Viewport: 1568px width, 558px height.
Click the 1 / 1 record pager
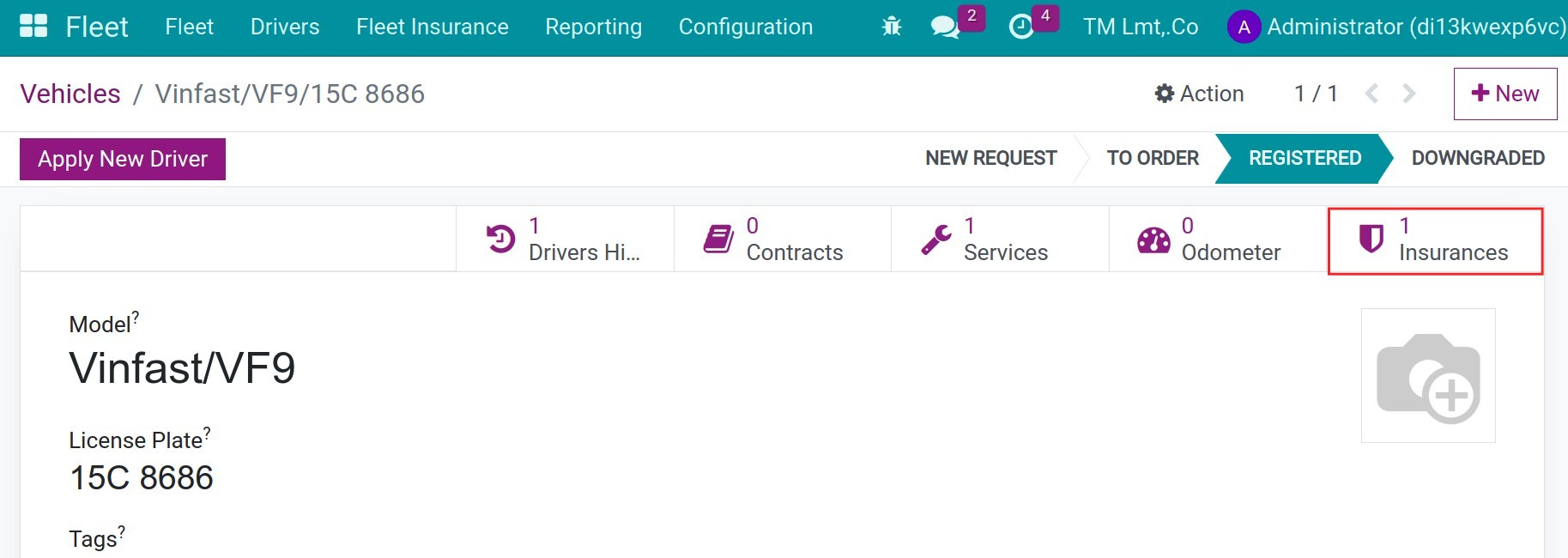click(1316, 94)
